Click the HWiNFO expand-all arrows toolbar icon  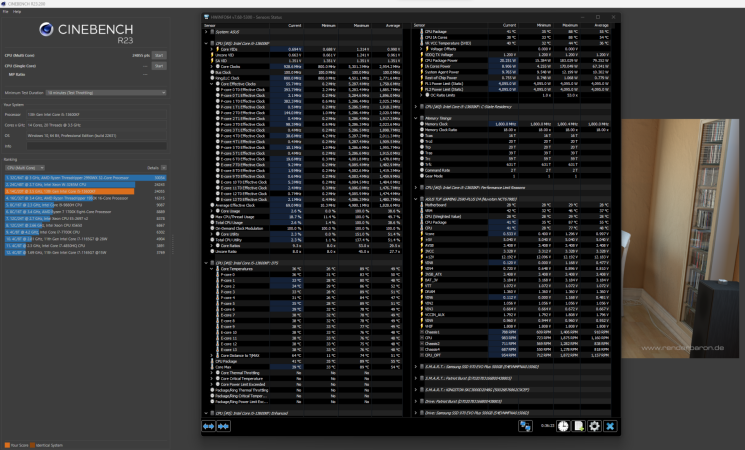pos(209,426)
